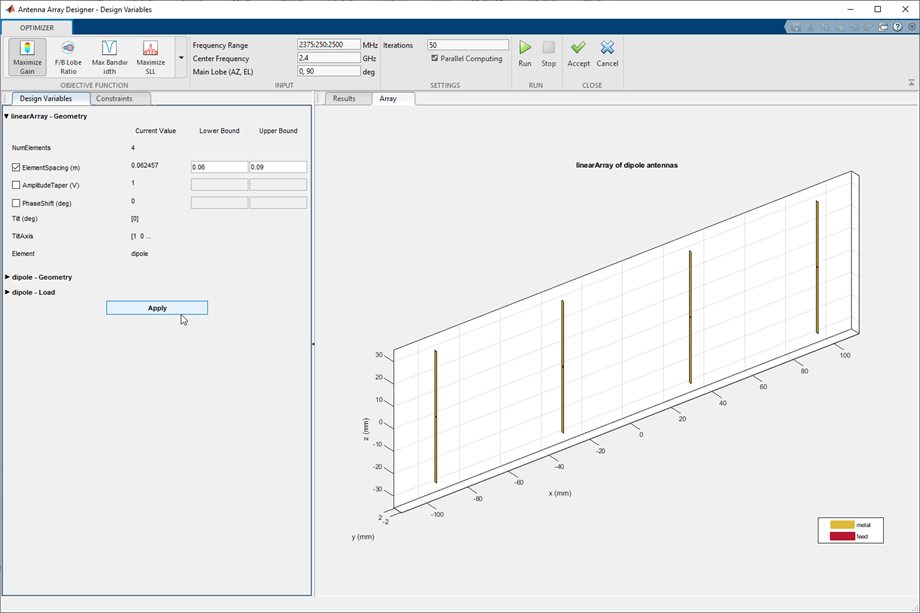Cancel and close the optimizer
Viewport: 920px width, 613px height.
click(x=607, y=52)
